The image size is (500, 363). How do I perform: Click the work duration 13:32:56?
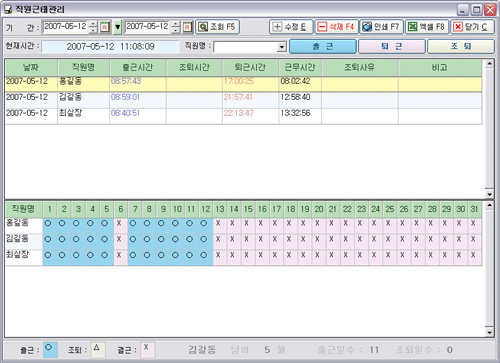[x=295, y=113]
